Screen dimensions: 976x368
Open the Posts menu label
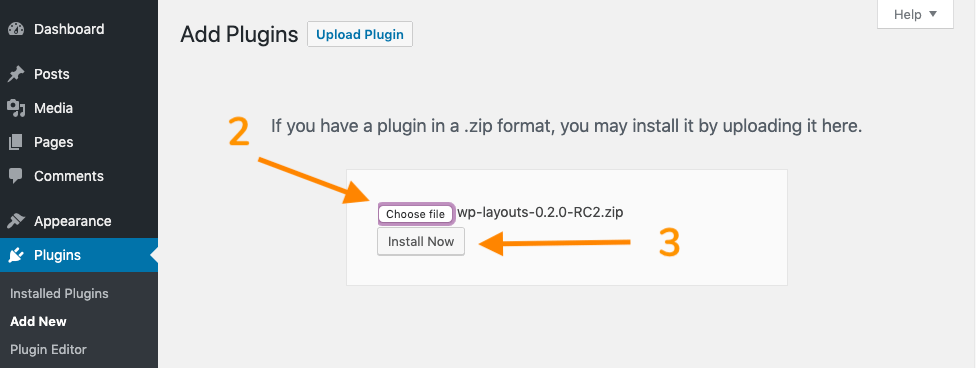pyautogui.click(x=52, y=74)
